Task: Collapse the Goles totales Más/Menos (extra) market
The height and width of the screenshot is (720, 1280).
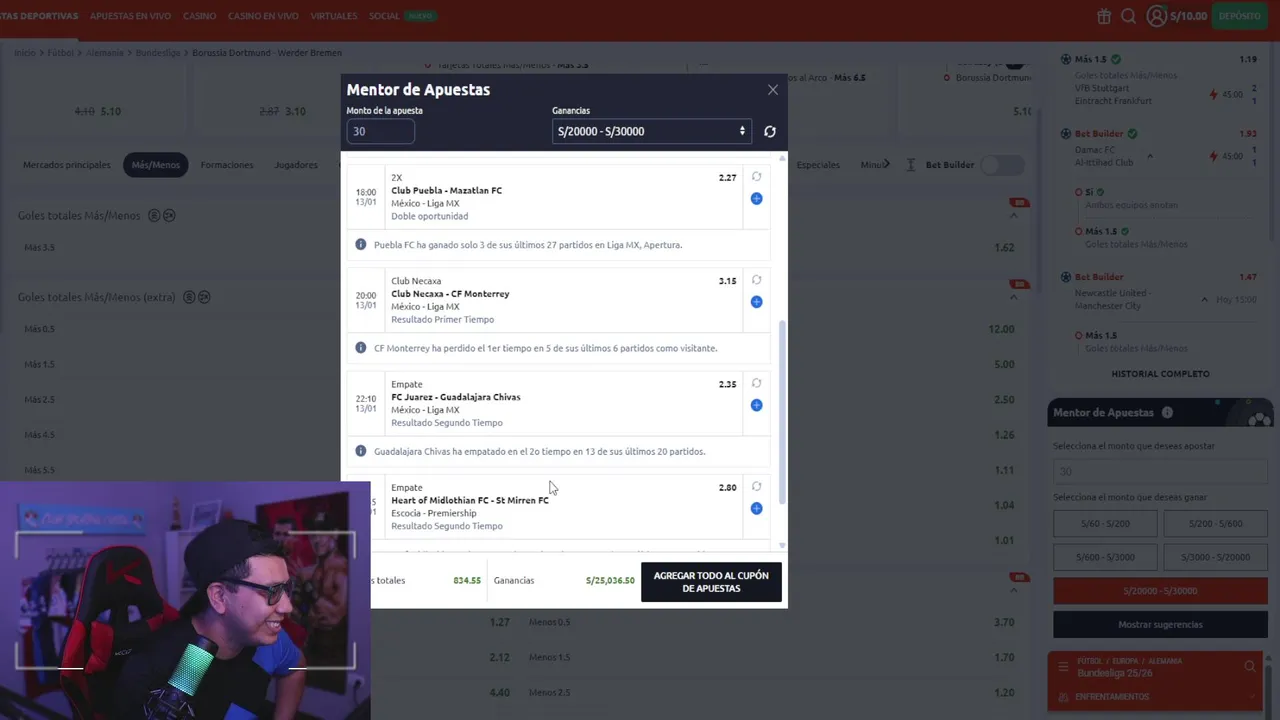Action: coord(1013,297)
